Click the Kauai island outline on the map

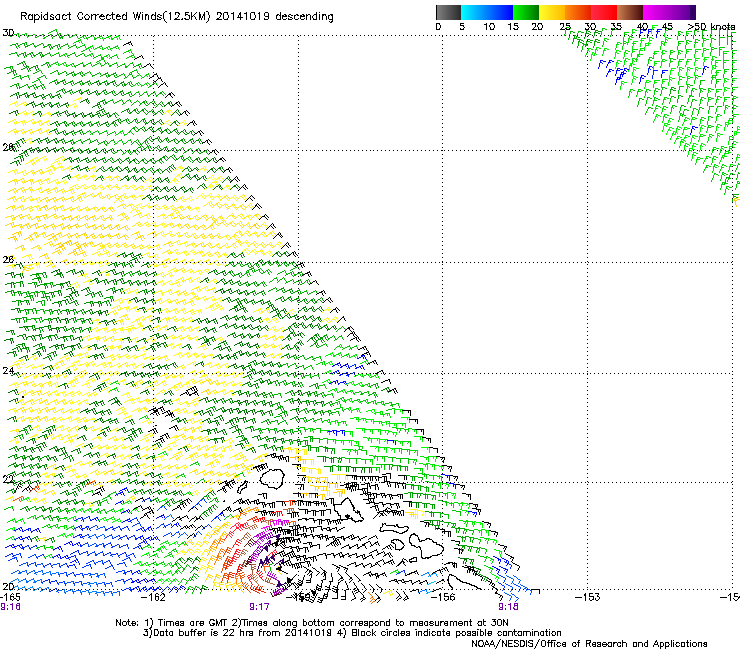(x=272, y=479)
